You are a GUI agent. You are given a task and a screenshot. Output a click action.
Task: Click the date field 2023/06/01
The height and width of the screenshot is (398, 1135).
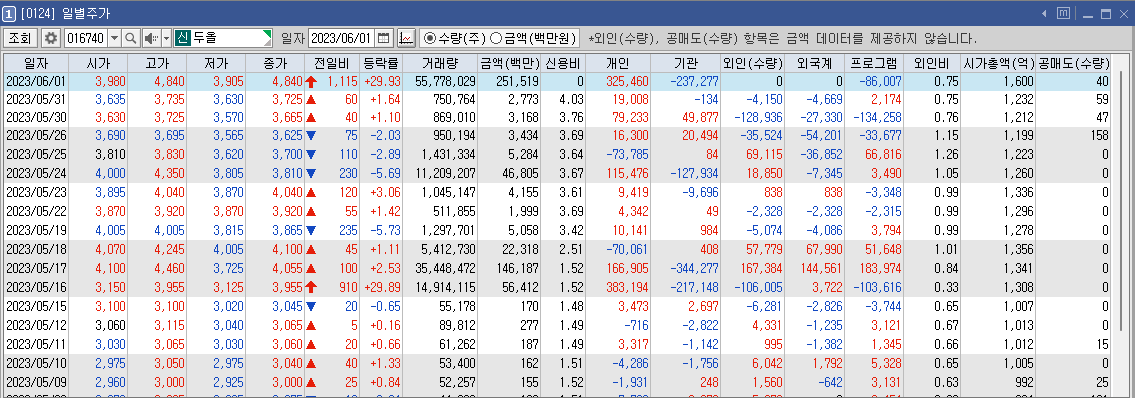pyautogui.click(x=342, y=38)
